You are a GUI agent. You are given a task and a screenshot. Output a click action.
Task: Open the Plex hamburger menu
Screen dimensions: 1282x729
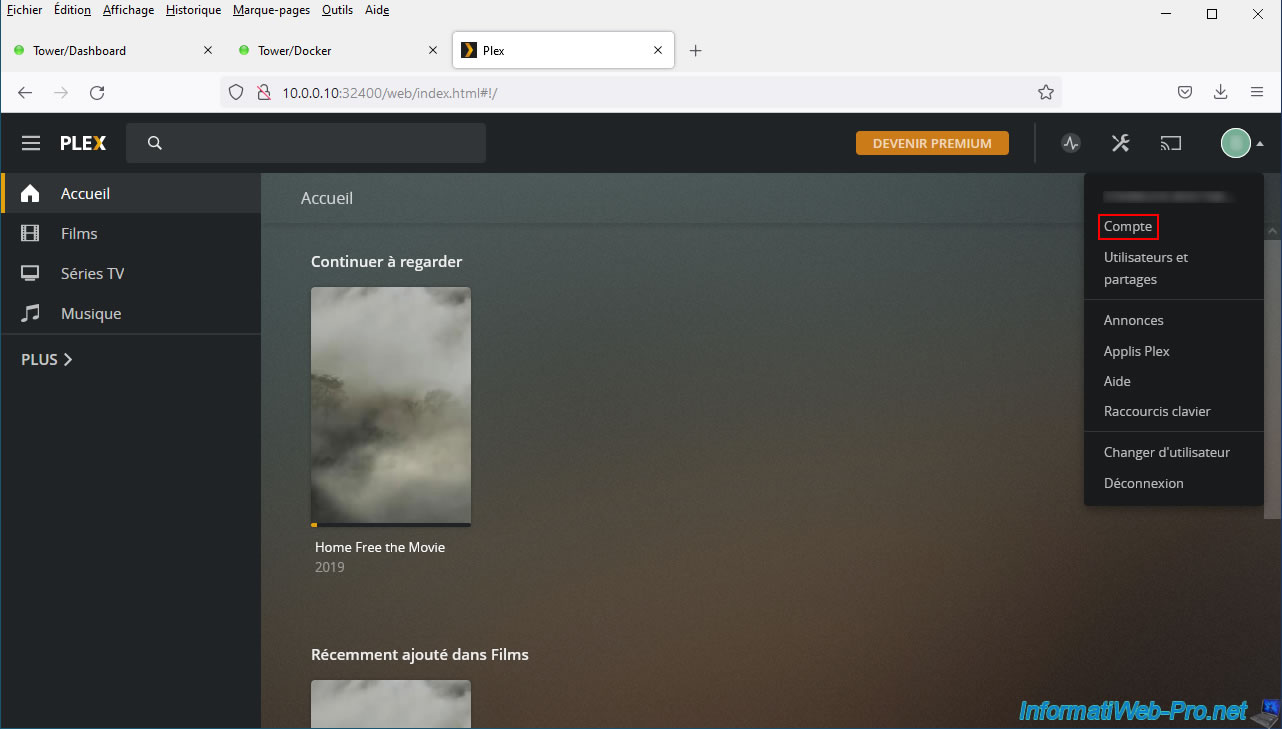click(31, 143)
